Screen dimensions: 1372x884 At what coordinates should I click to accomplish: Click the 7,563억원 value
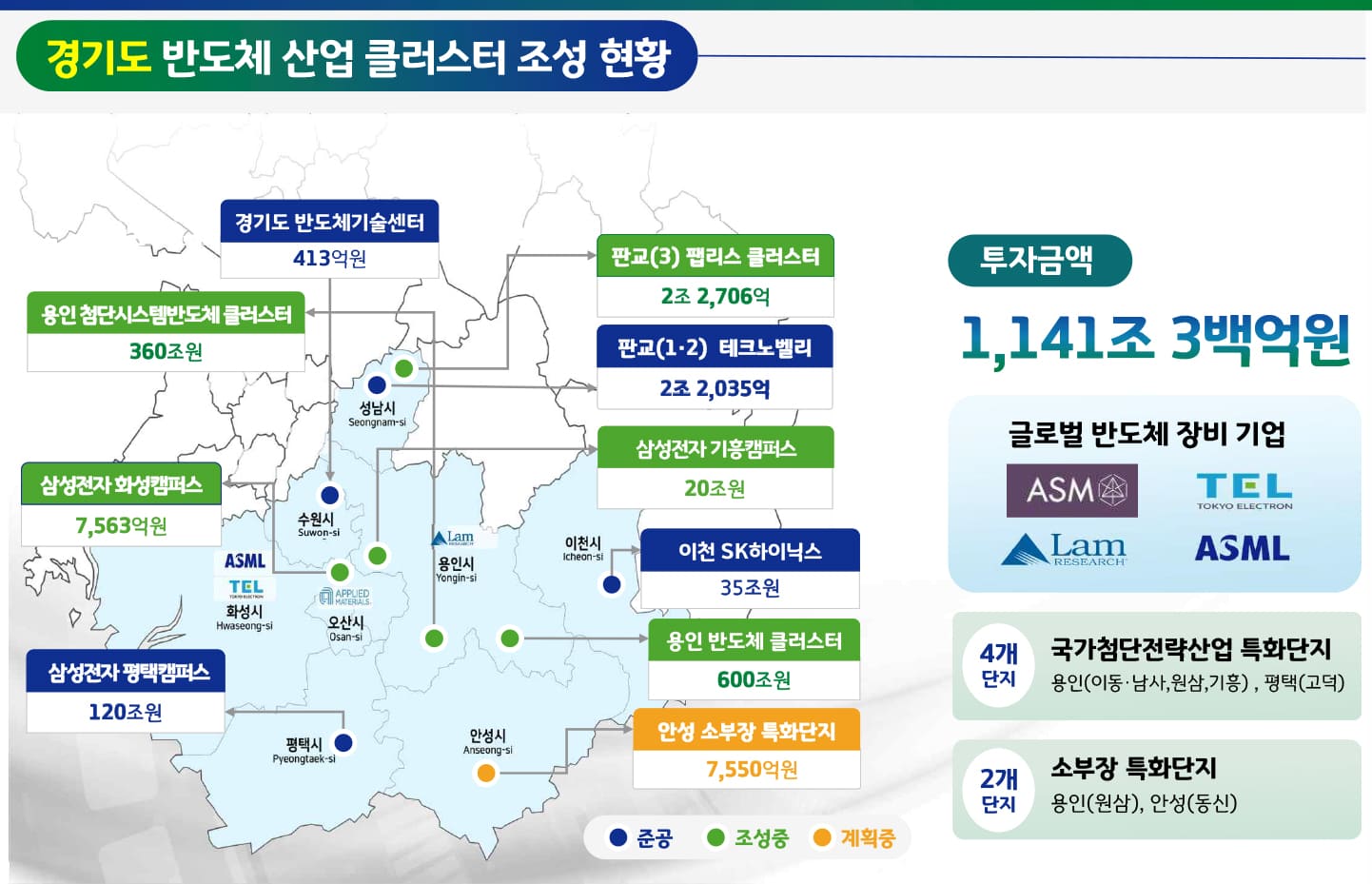pyautogui.click(x=121, y=525)
